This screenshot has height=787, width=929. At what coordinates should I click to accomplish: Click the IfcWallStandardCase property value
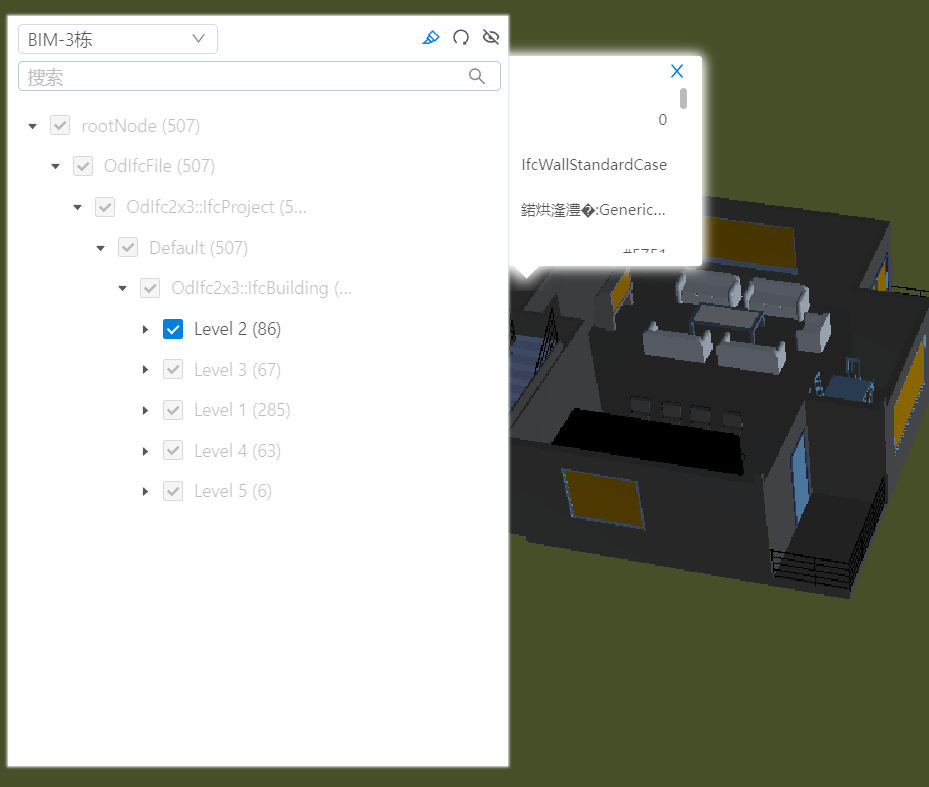click(x=594, y=164)
